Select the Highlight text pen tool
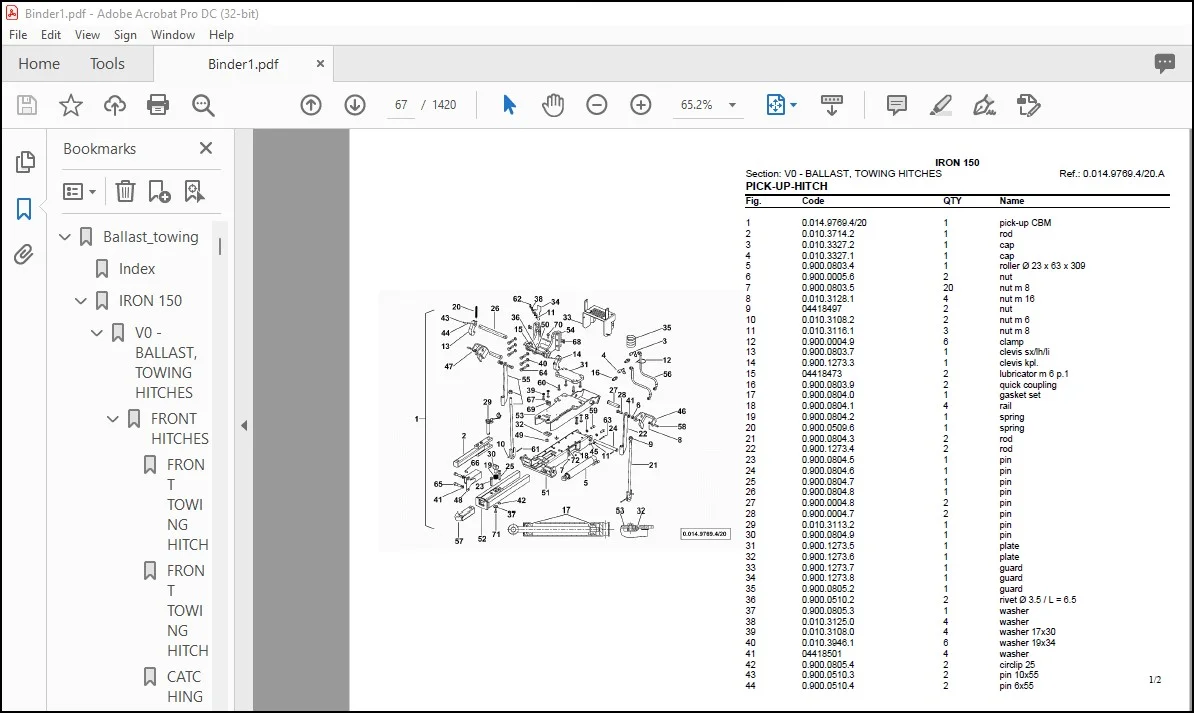The image size is (1194, 713). (941, 105)
